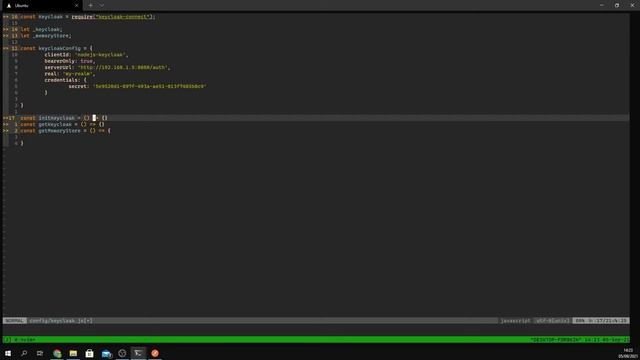Click the realm 'my-realm' line
This screenshot has height=360, width=640.
tap(70, 74)
